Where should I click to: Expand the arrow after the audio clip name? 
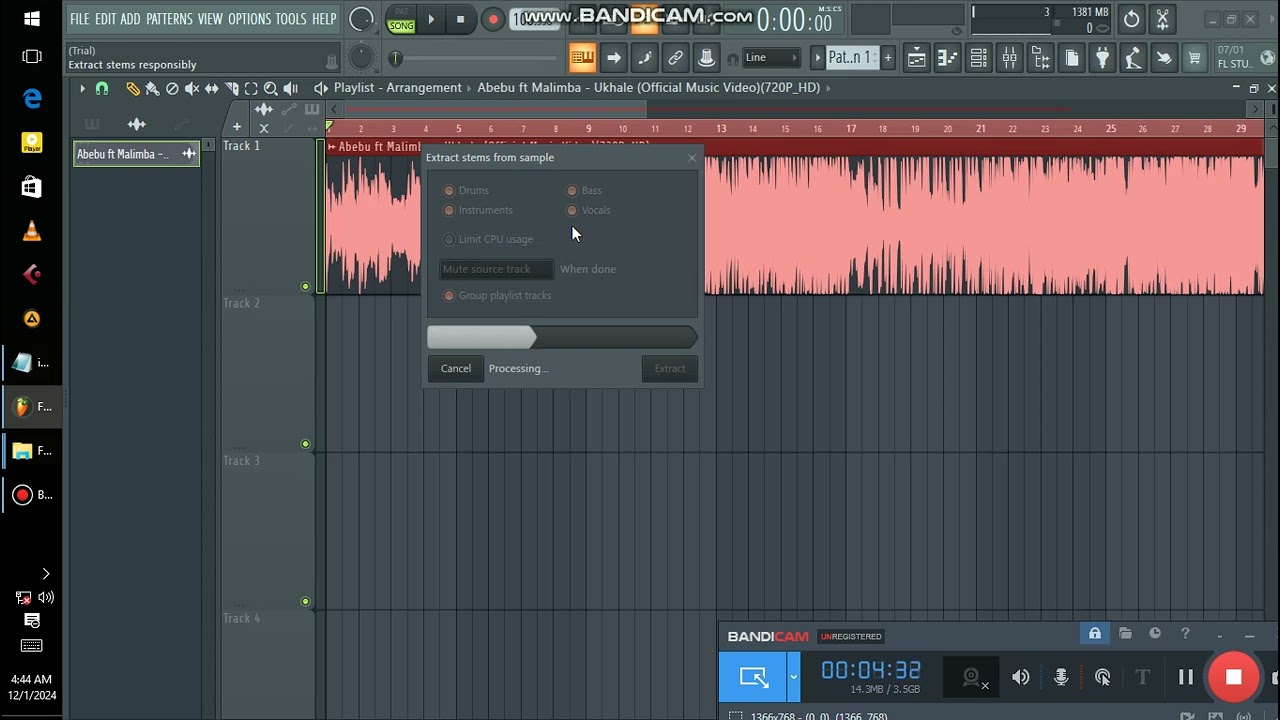click(x=828, y=88)
